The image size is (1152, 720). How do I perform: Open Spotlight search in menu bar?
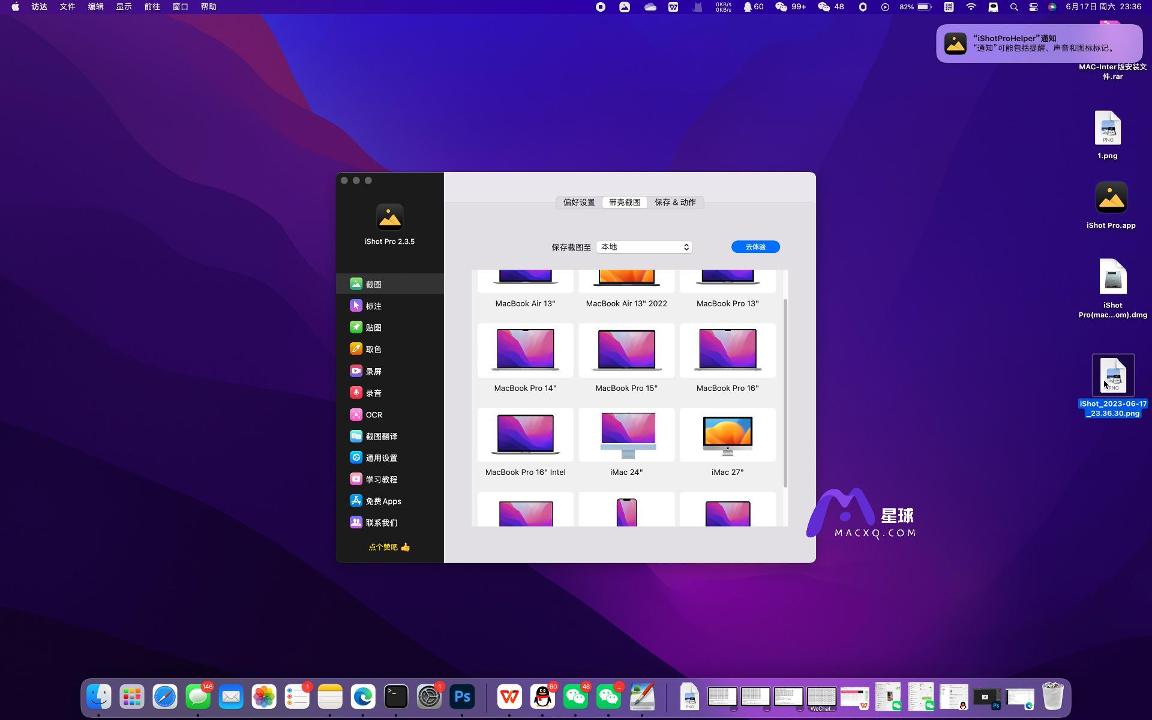1014,7
